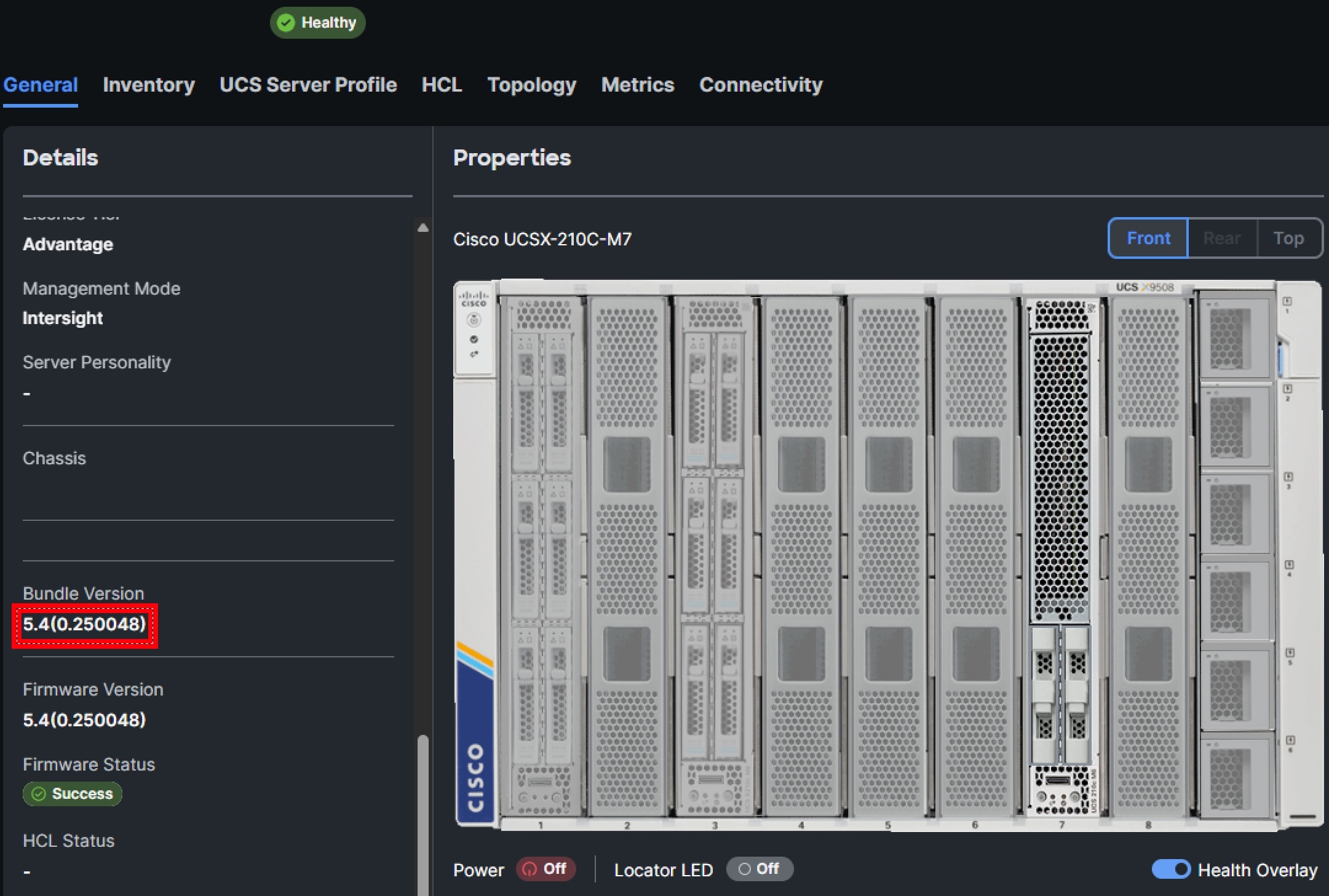Click the Cisco logo on chassis
Screen dimensions: 1329x896
(x=475, y=777)
